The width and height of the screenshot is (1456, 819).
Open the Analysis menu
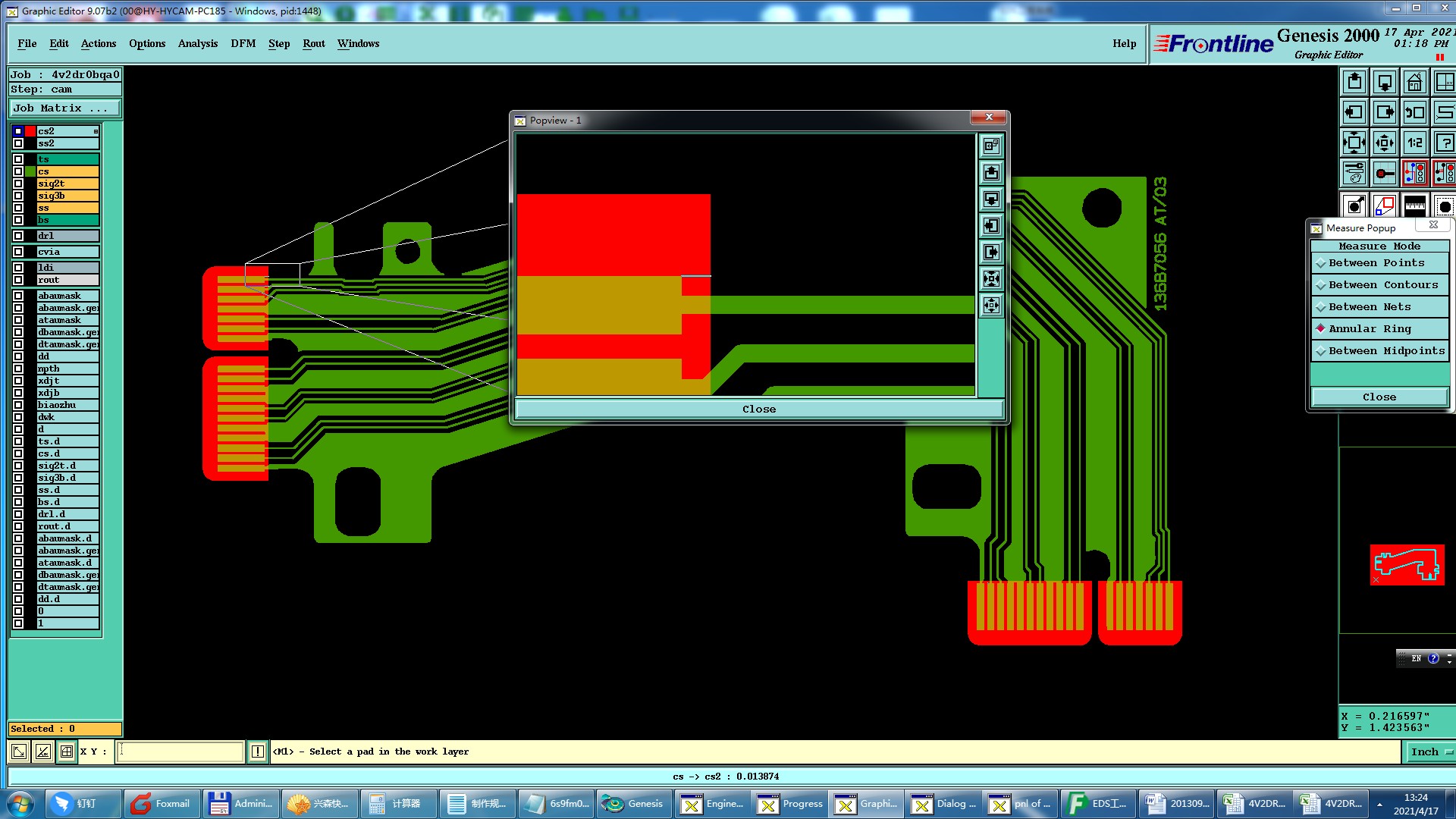197,43
